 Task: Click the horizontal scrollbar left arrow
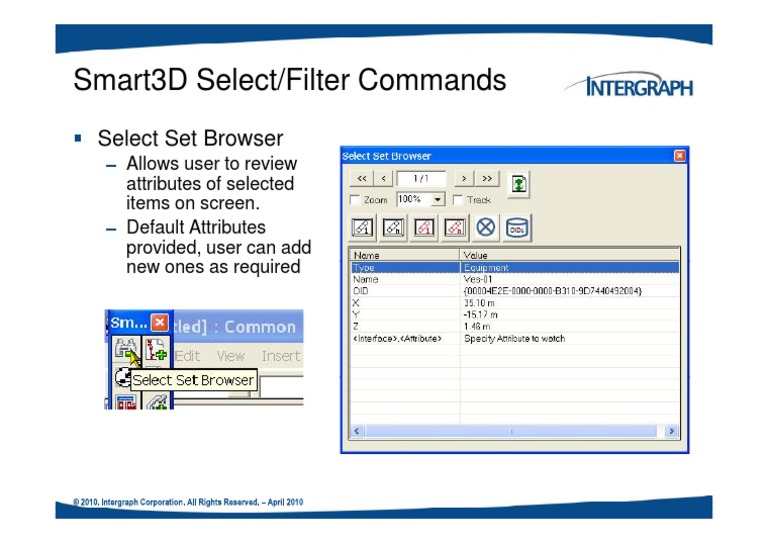coord(357,431)
